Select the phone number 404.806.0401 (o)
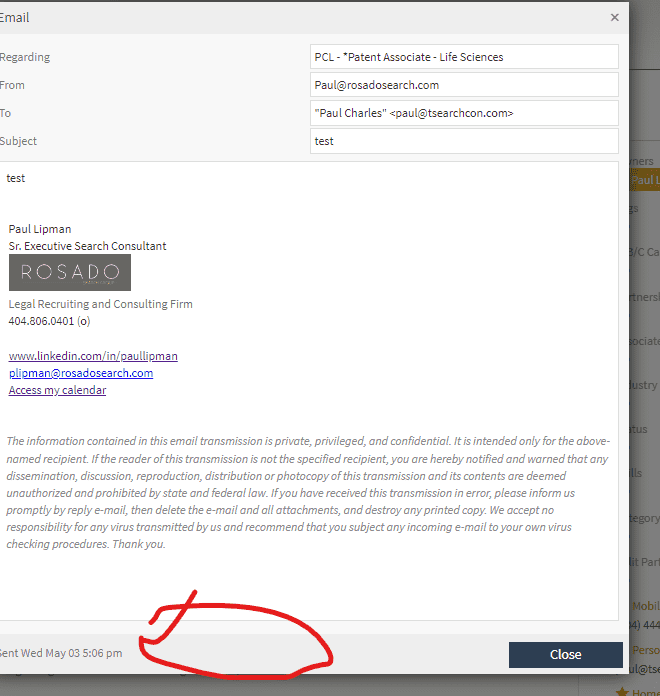The image size is (660, 696). [49, 321]
